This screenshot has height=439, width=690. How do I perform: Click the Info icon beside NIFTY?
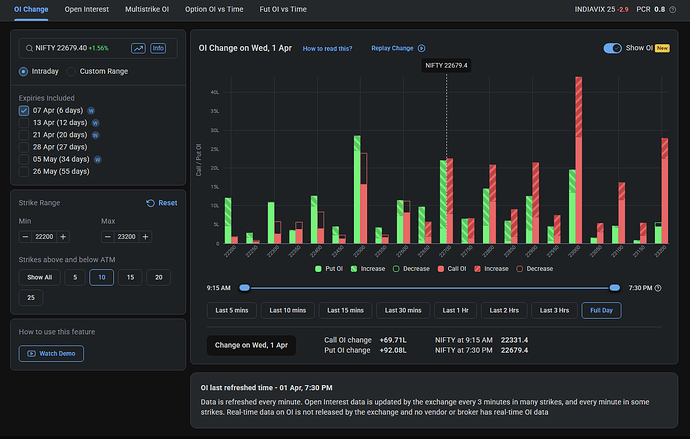point(158,48)
